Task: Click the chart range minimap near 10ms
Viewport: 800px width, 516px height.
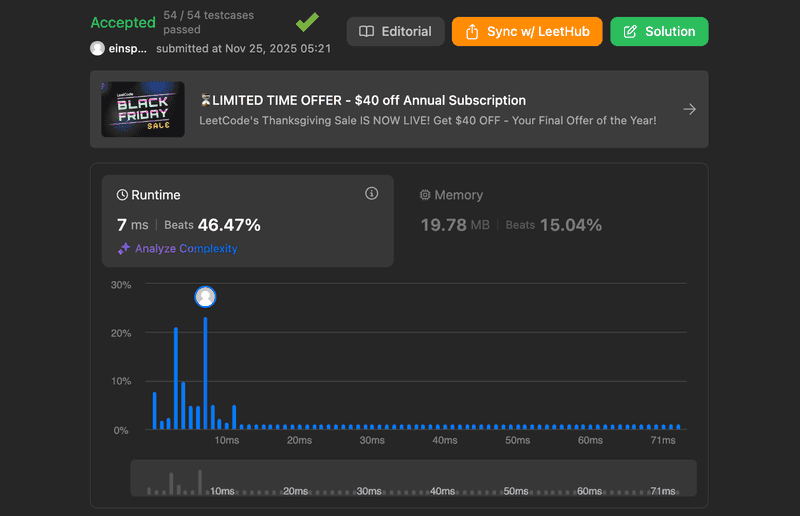Action: (x=222, y=480)
